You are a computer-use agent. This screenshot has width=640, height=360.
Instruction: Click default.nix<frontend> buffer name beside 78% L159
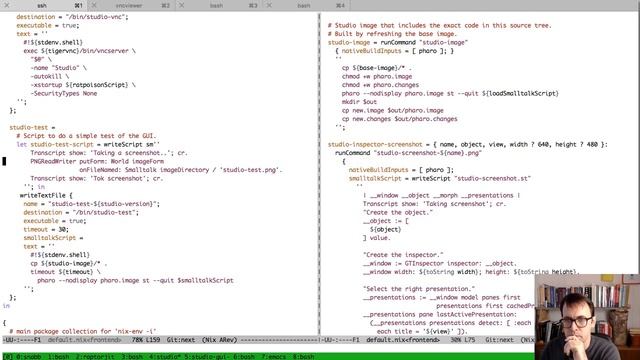(84, 340)
